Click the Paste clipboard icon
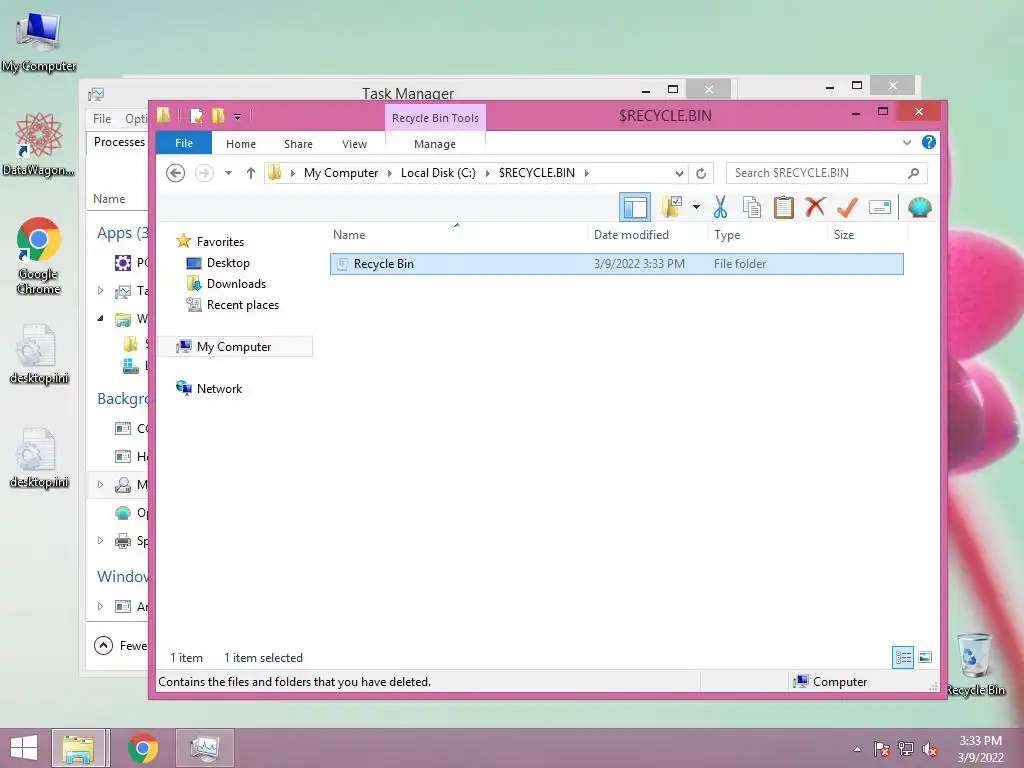 coord(784,208)
